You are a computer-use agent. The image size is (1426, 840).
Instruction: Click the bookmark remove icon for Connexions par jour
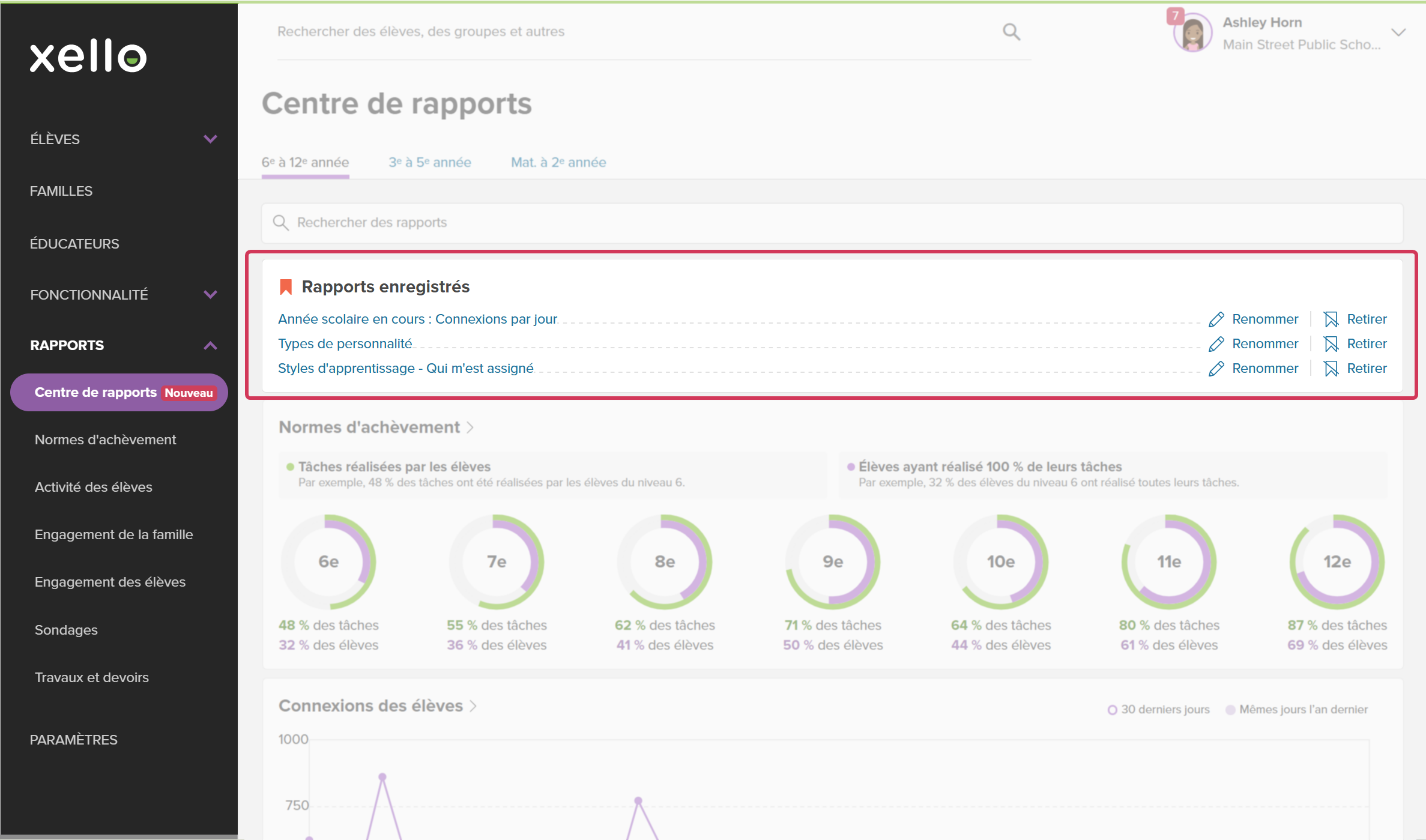tap(1331, 319)
